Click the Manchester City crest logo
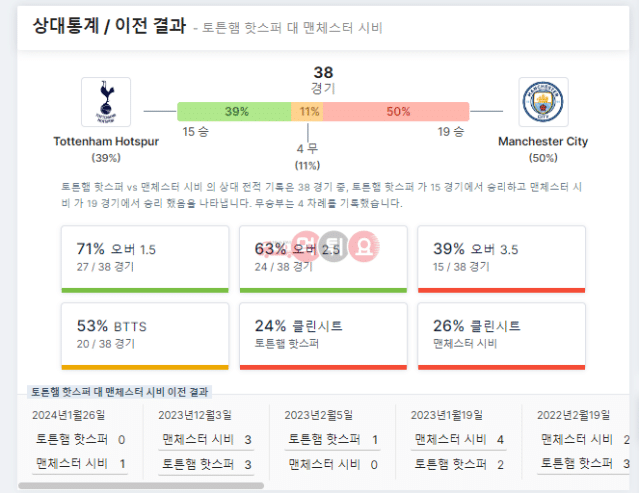The image size is (639, 493). [543, 102]
